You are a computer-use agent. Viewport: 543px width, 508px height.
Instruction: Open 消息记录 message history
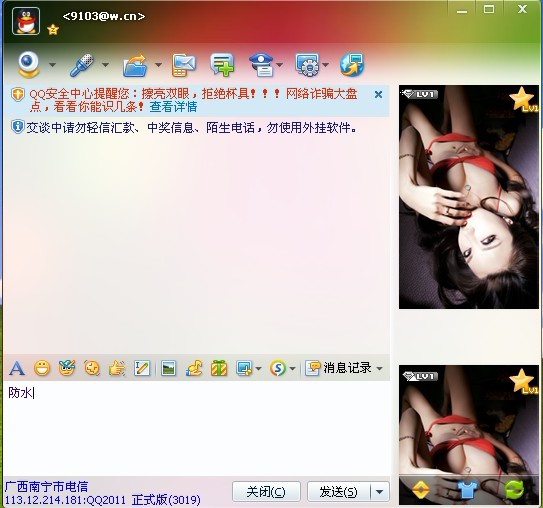[x=338, y=368]
